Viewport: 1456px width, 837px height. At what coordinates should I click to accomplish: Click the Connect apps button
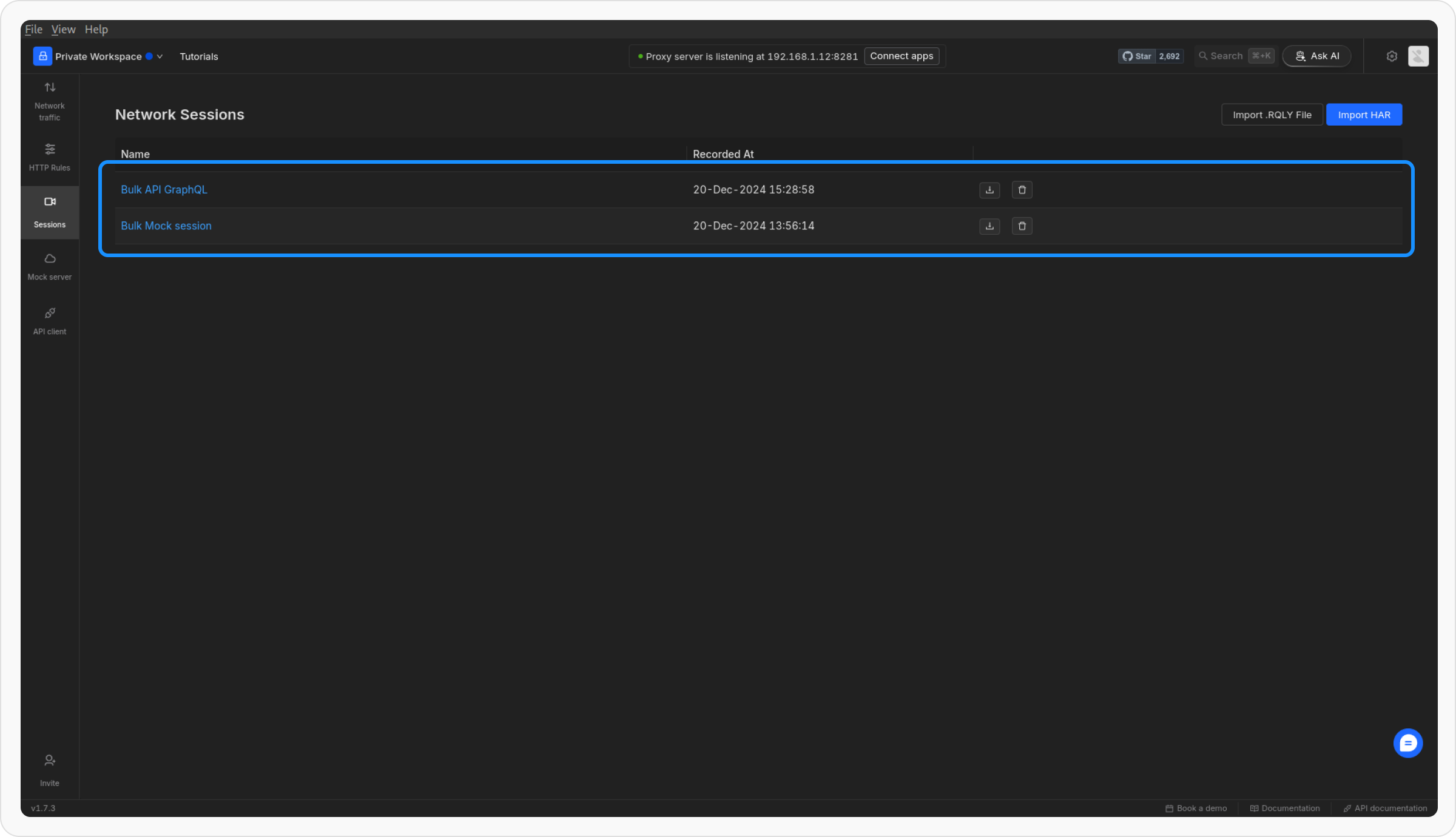(x=902, y=56)
